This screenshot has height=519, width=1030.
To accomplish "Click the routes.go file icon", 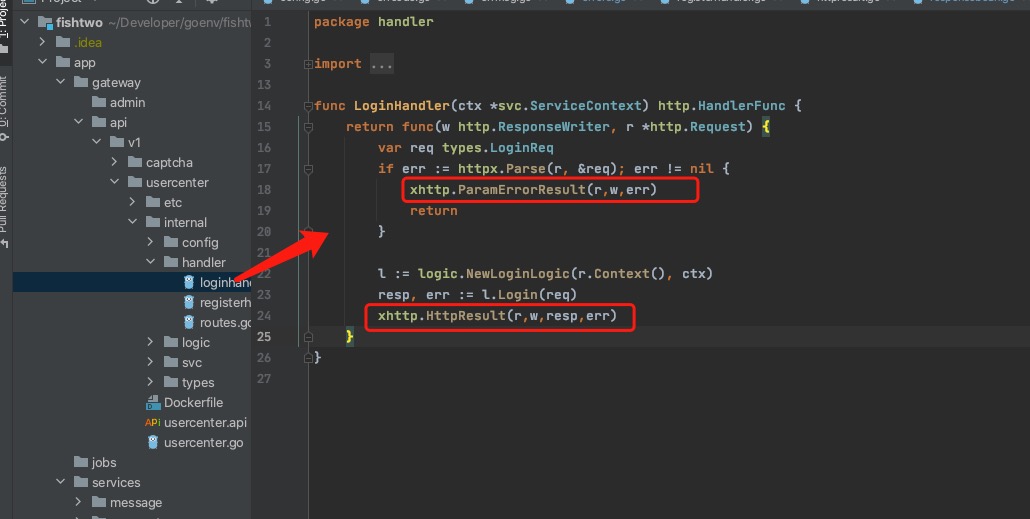I will [x=189, y=322].
